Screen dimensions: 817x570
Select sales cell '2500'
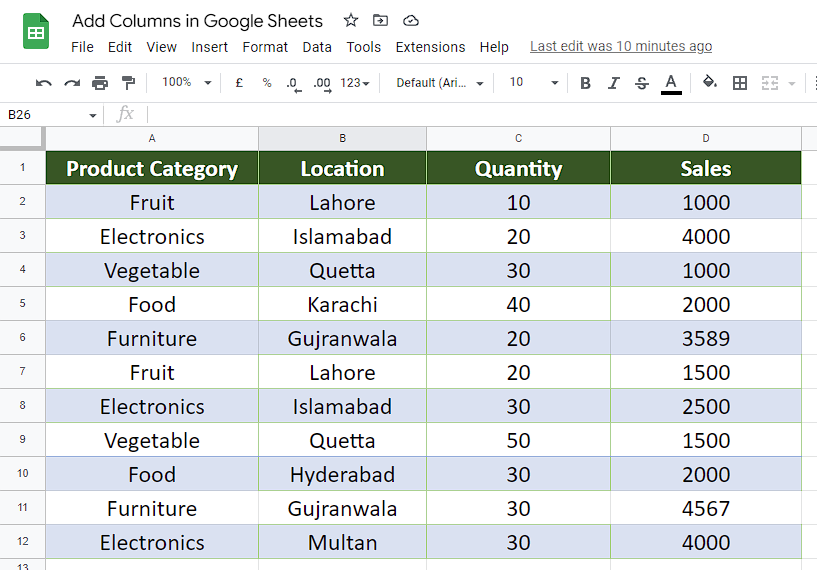(706, 406)
